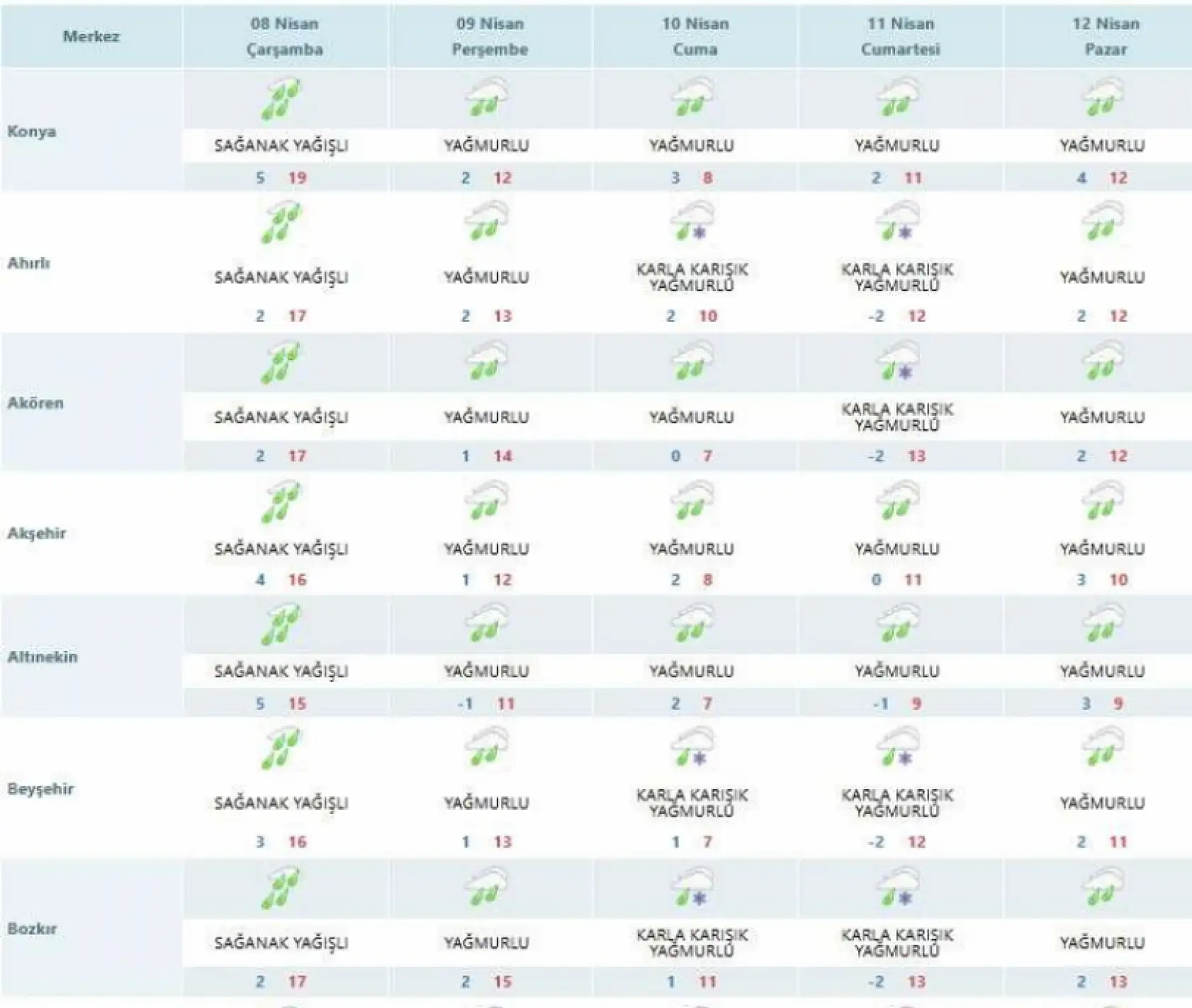1192x1008 pixels.
Task: Click Konya's rain icon for 12 Nisan Pazar
Action: [1103, 98]
